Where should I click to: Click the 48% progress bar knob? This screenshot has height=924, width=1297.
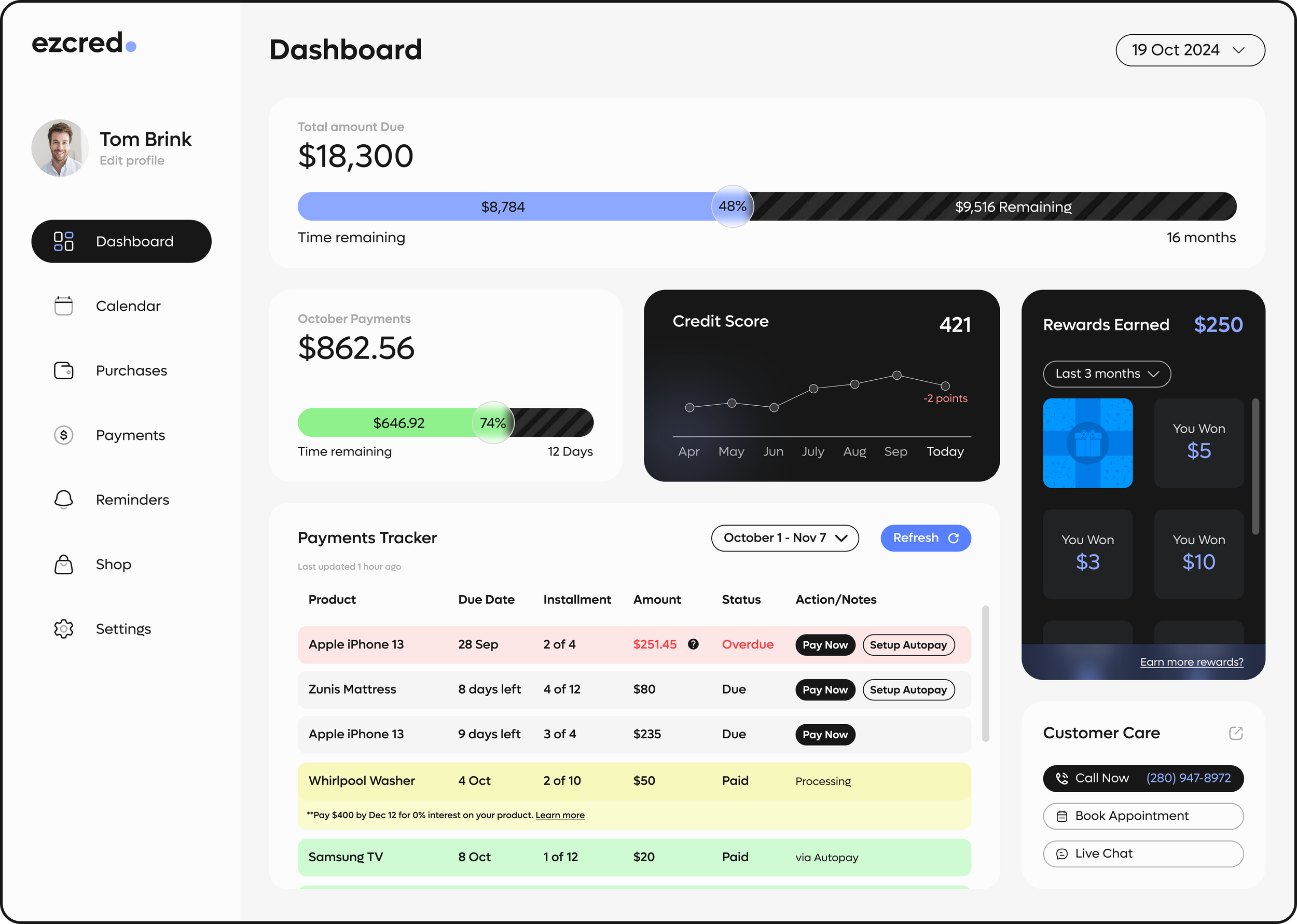click(x=732, y=206)
